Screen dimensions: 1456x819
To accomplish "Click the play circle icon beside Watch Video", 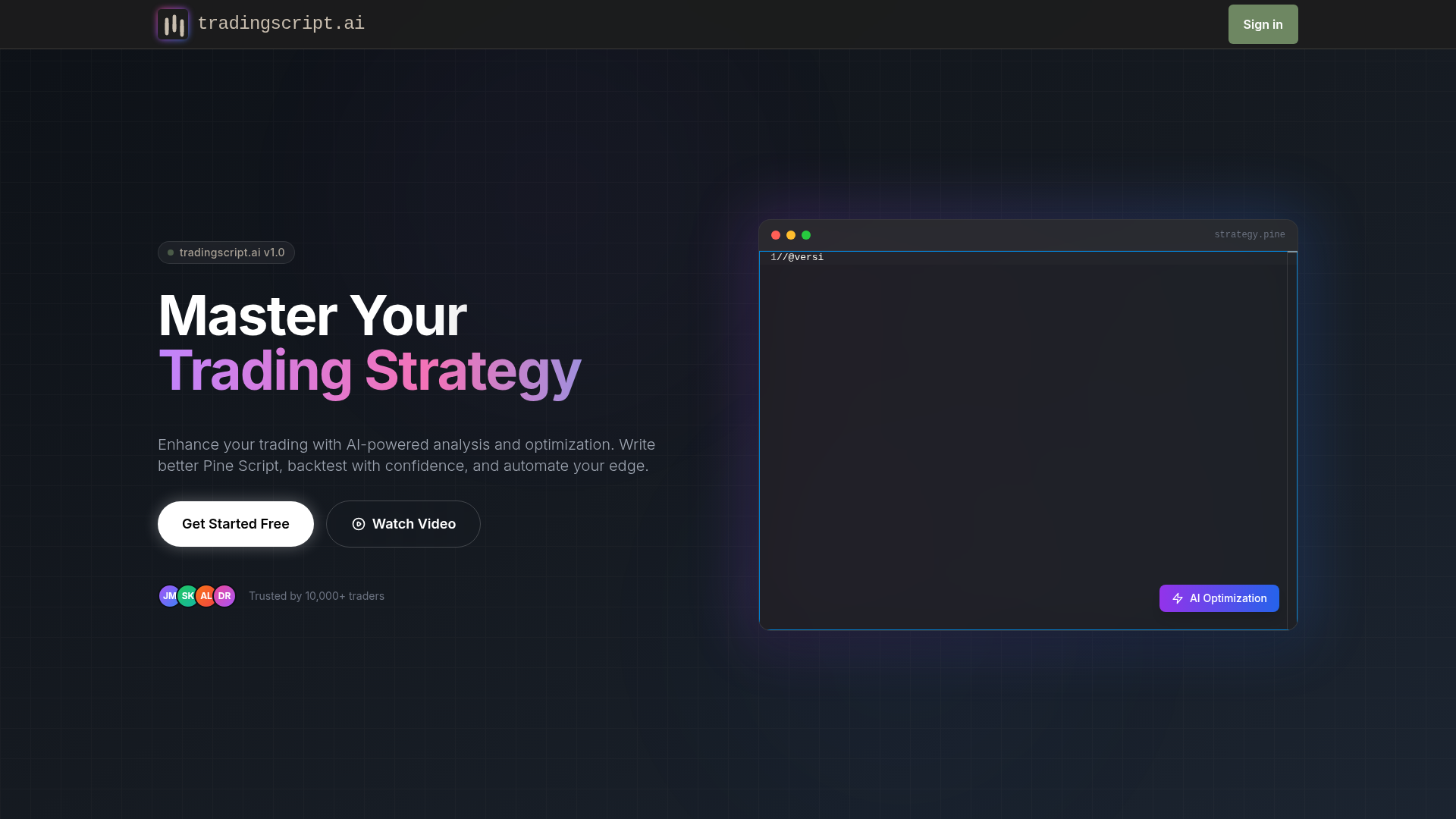I will click(359, 524).
